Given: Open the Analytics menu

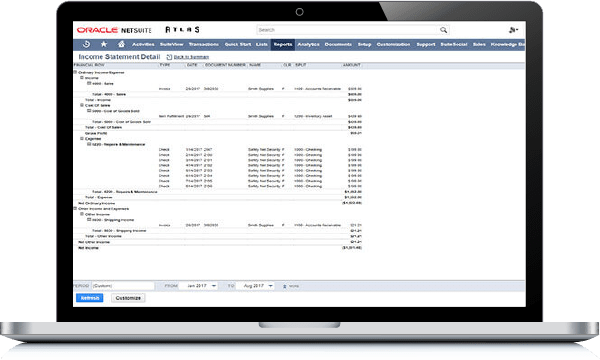Looking at the screenshot, I should [308, 44].
